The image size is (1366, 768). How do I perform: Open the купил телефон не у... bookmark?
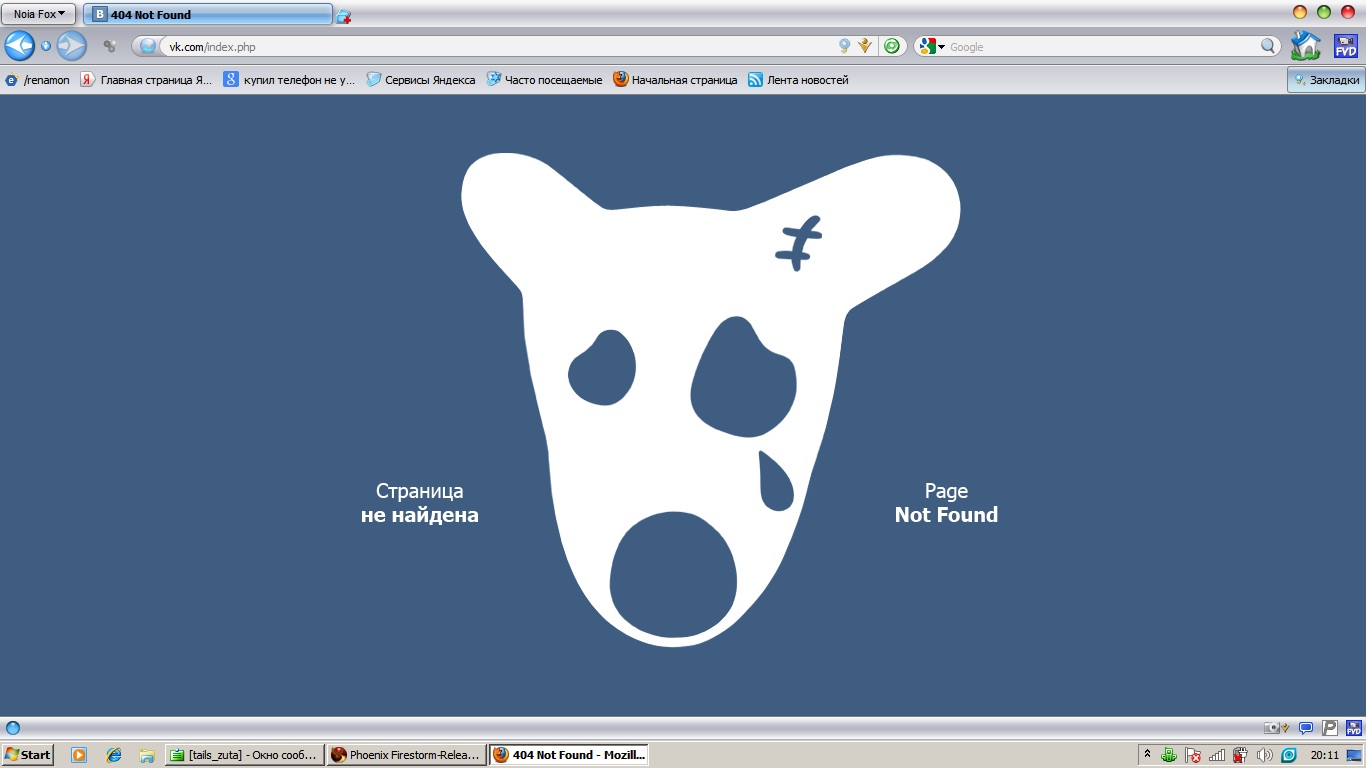coord(289,80)
